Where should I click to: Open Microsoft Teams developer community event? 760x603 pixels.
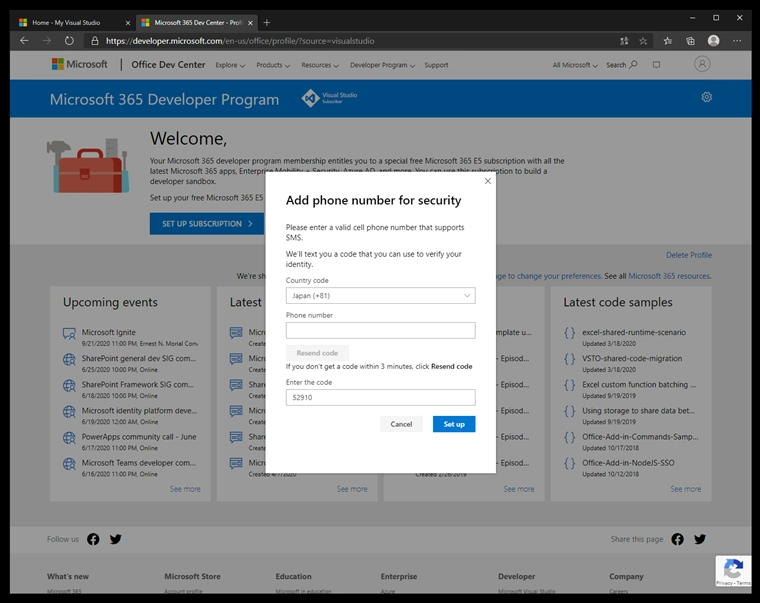(x=139, y=463)
